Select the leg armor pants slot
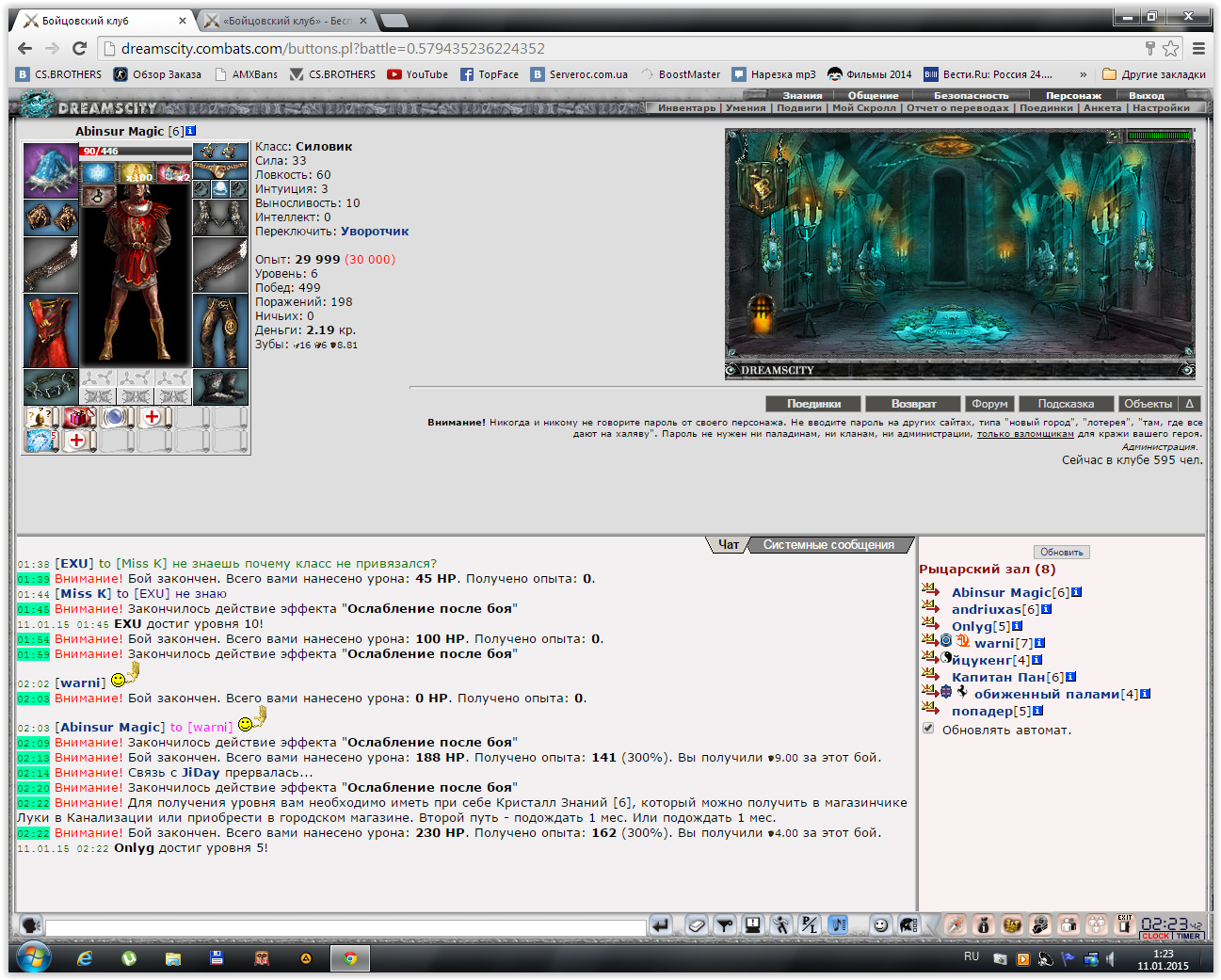Viewport: 1221px width, 980px height. point(220,331)
